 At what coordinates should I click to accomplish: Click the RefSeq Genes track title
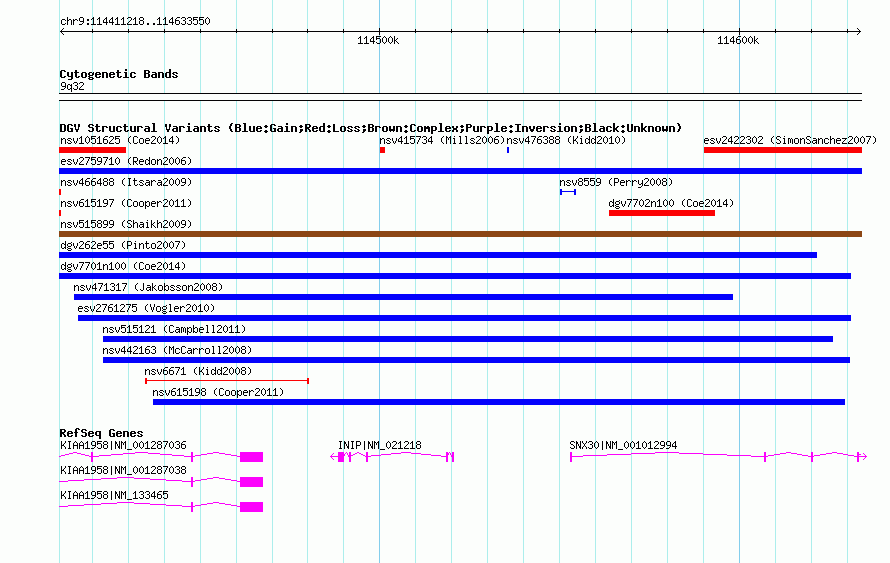coord(102,433)
